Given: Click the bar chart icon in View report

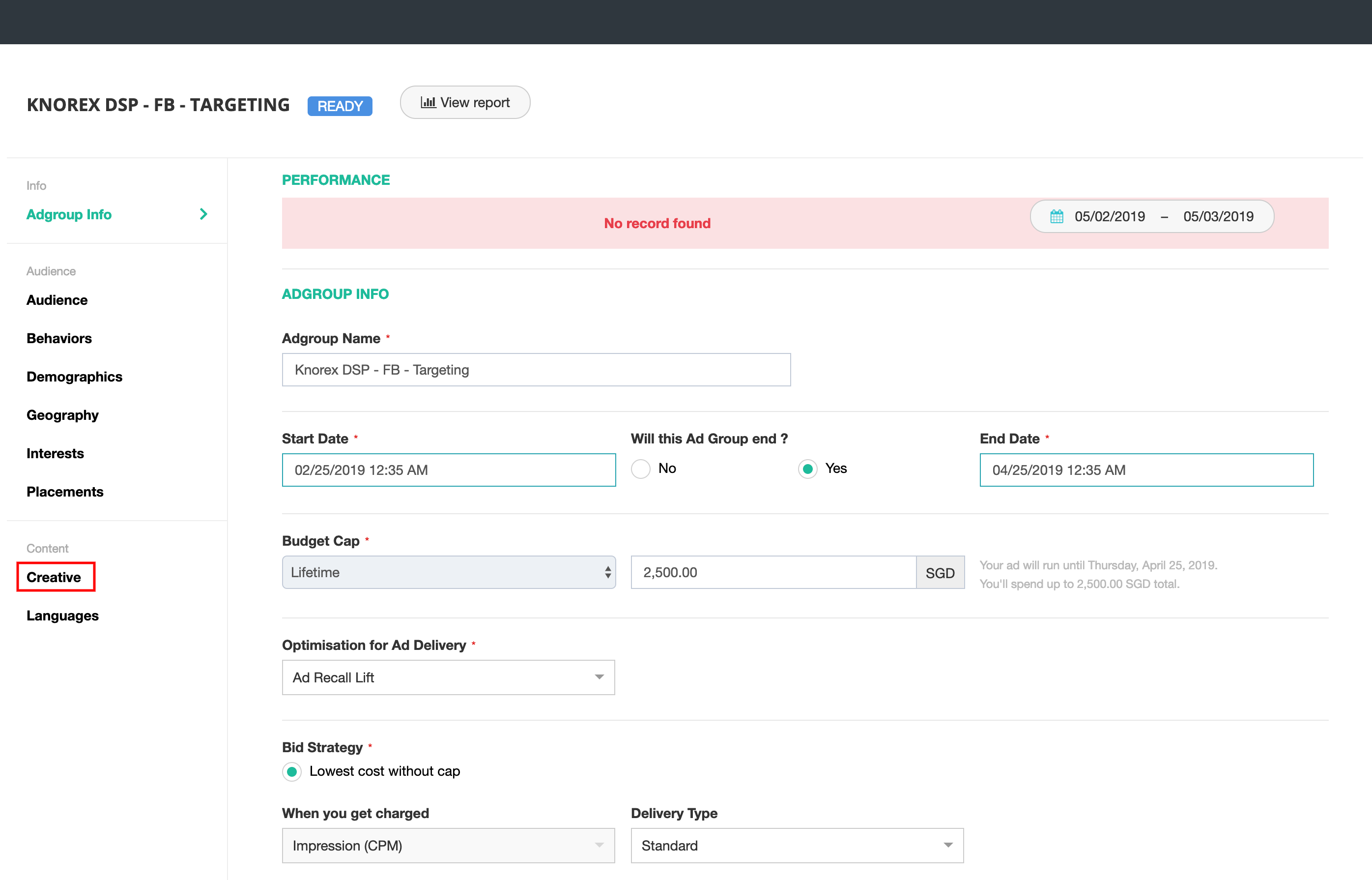Looking at the screenshot, I should pos(428,102).
